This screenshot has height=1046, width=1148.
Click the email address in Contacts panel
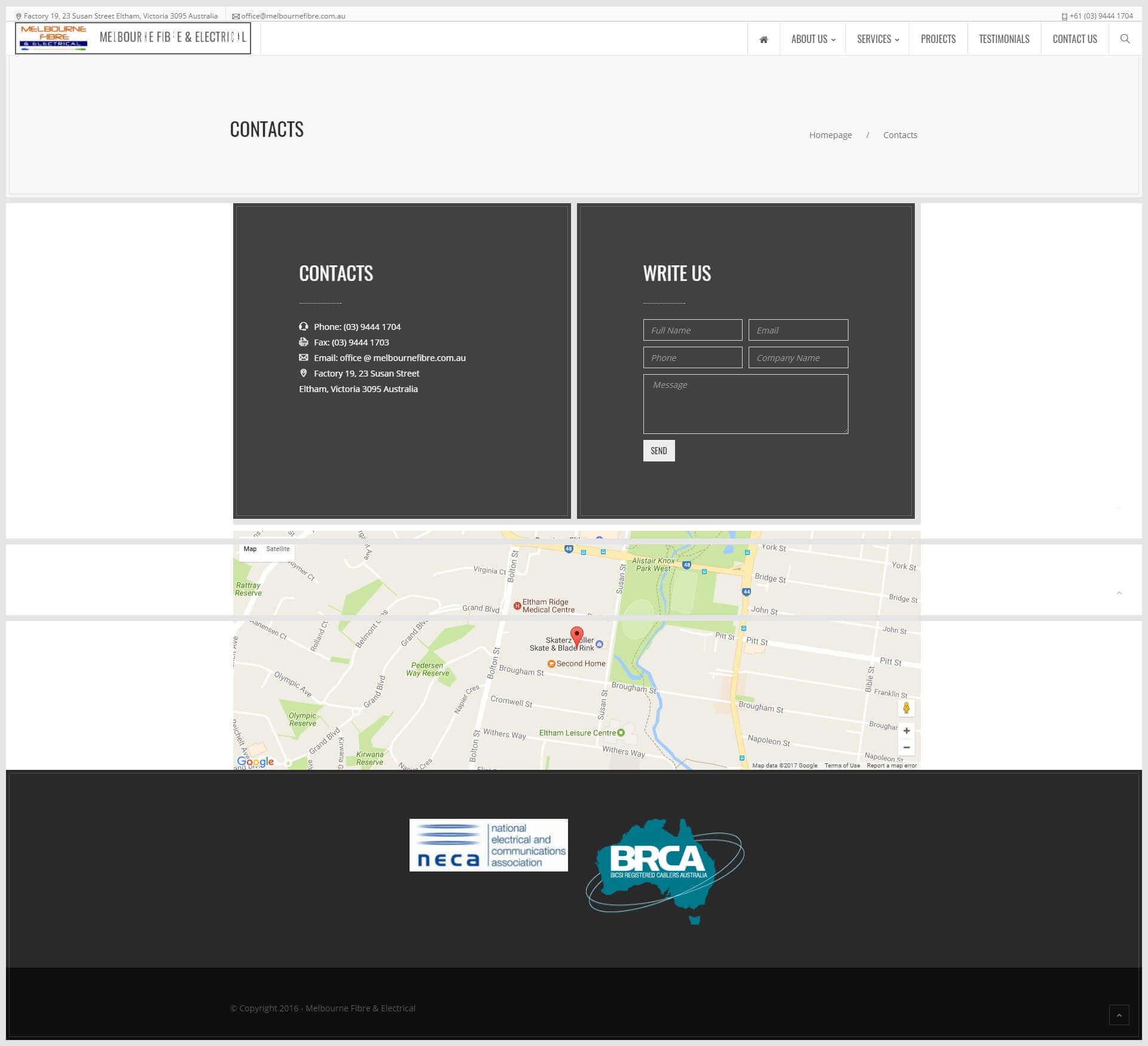coord(402,358)
